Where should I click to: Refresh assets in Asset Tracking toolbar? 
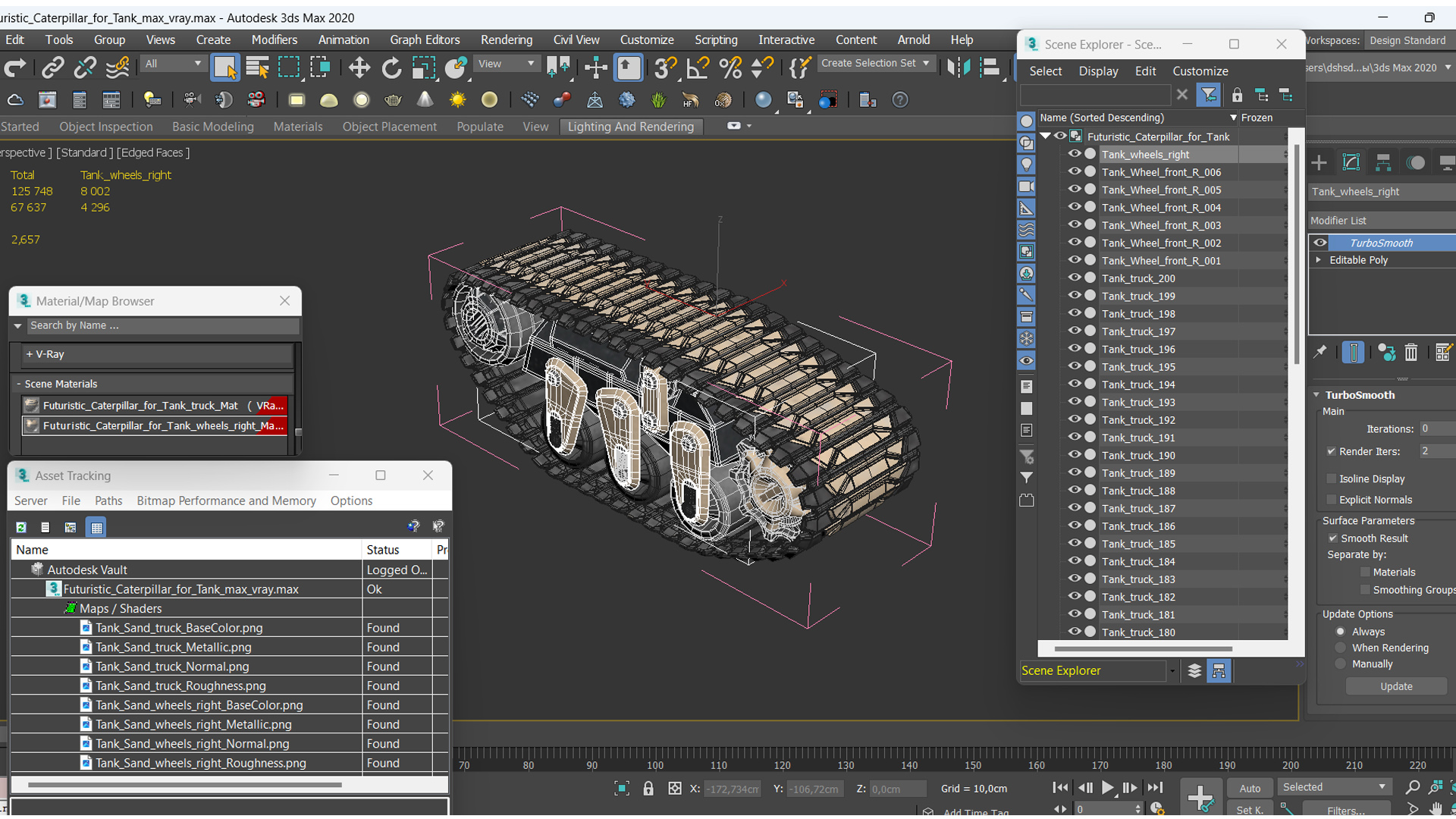[21, 527]
